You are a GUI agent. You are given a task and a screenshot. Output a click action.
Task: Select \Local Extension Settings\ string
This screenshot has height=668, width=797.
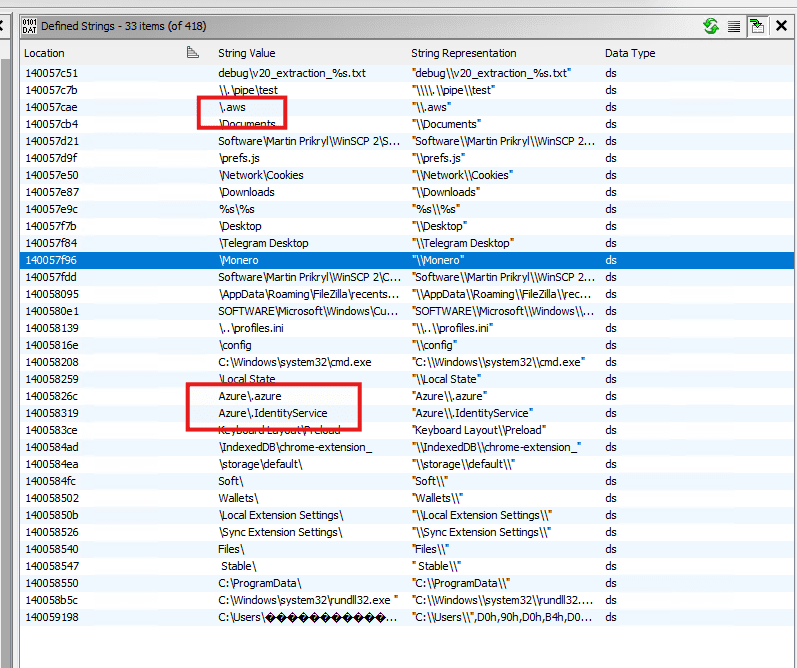pos(281,515)
